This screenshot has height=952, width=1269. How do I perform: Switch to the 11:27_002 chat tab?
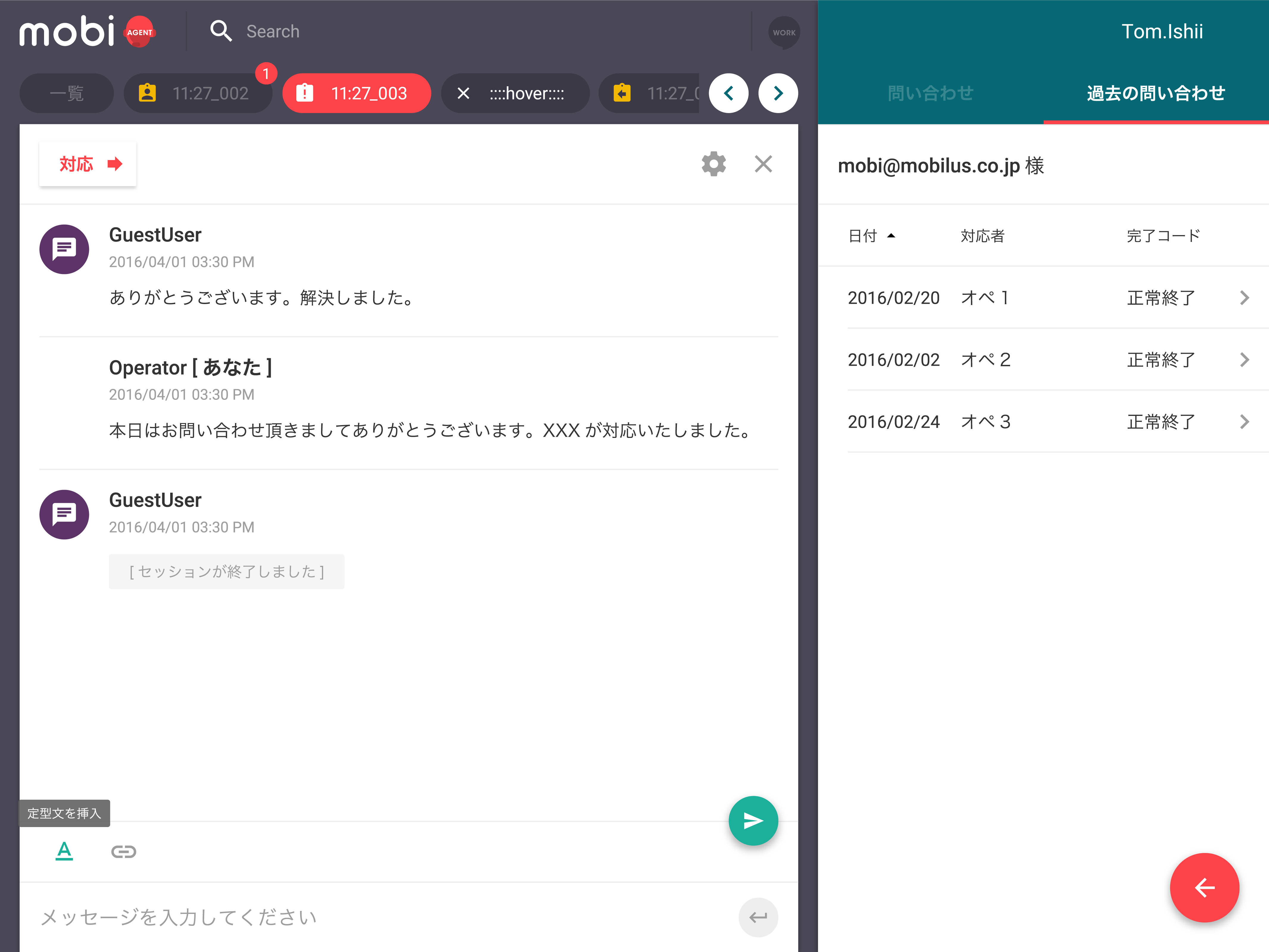pos(198,93)
